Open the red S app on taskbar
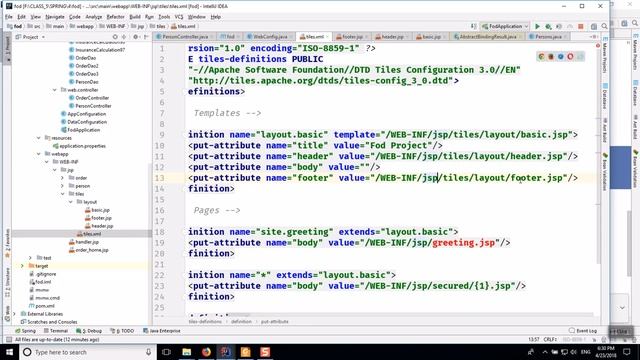Image resolution: width=640 pixels, height=360 pixels. coord(265,352)
